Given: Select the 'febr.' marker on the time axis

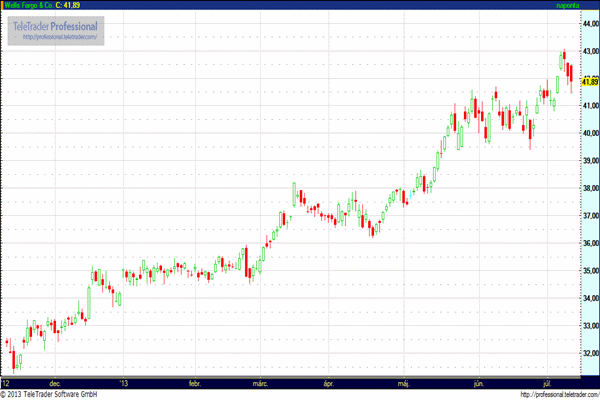Looking at the screenshot, I should pyautogui.click(x=195, y=382).
